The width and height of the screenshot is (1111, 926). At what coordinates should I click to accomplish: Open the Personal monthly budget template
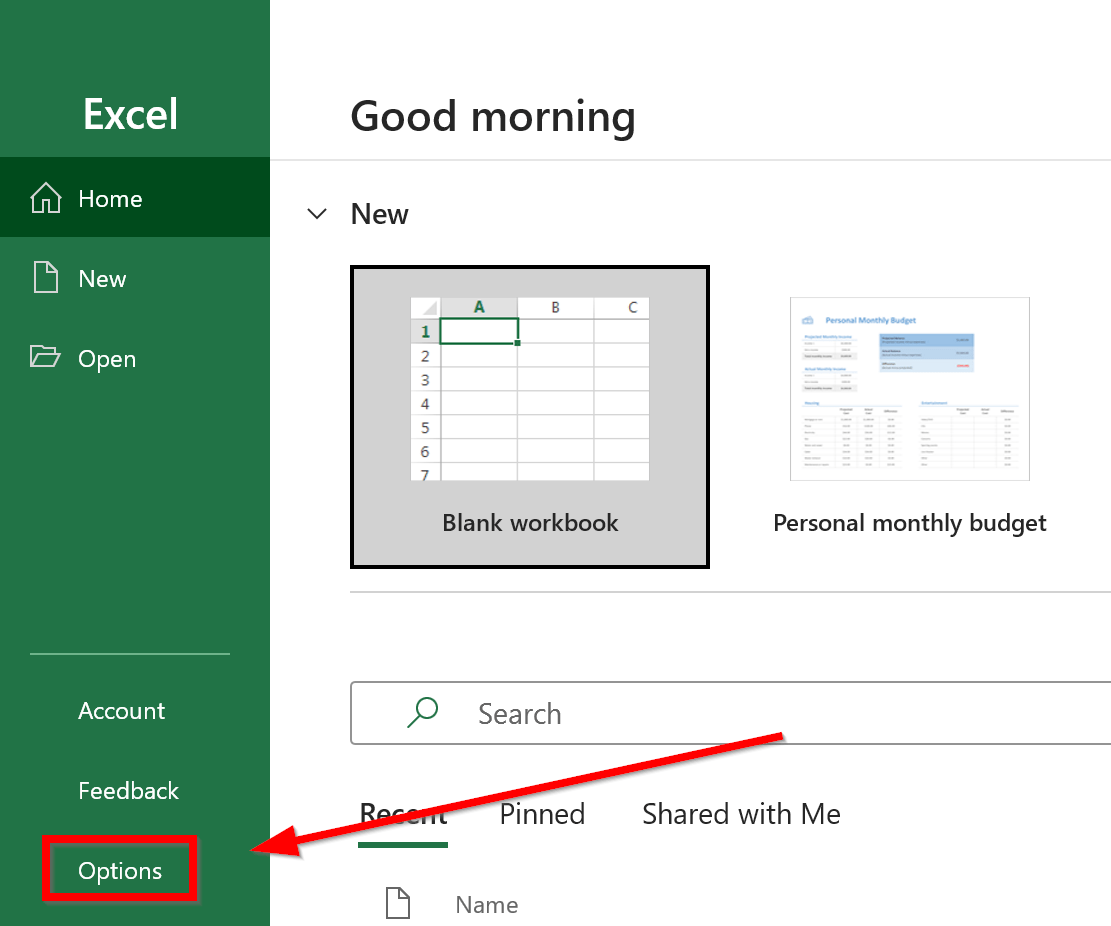(909, 389)
